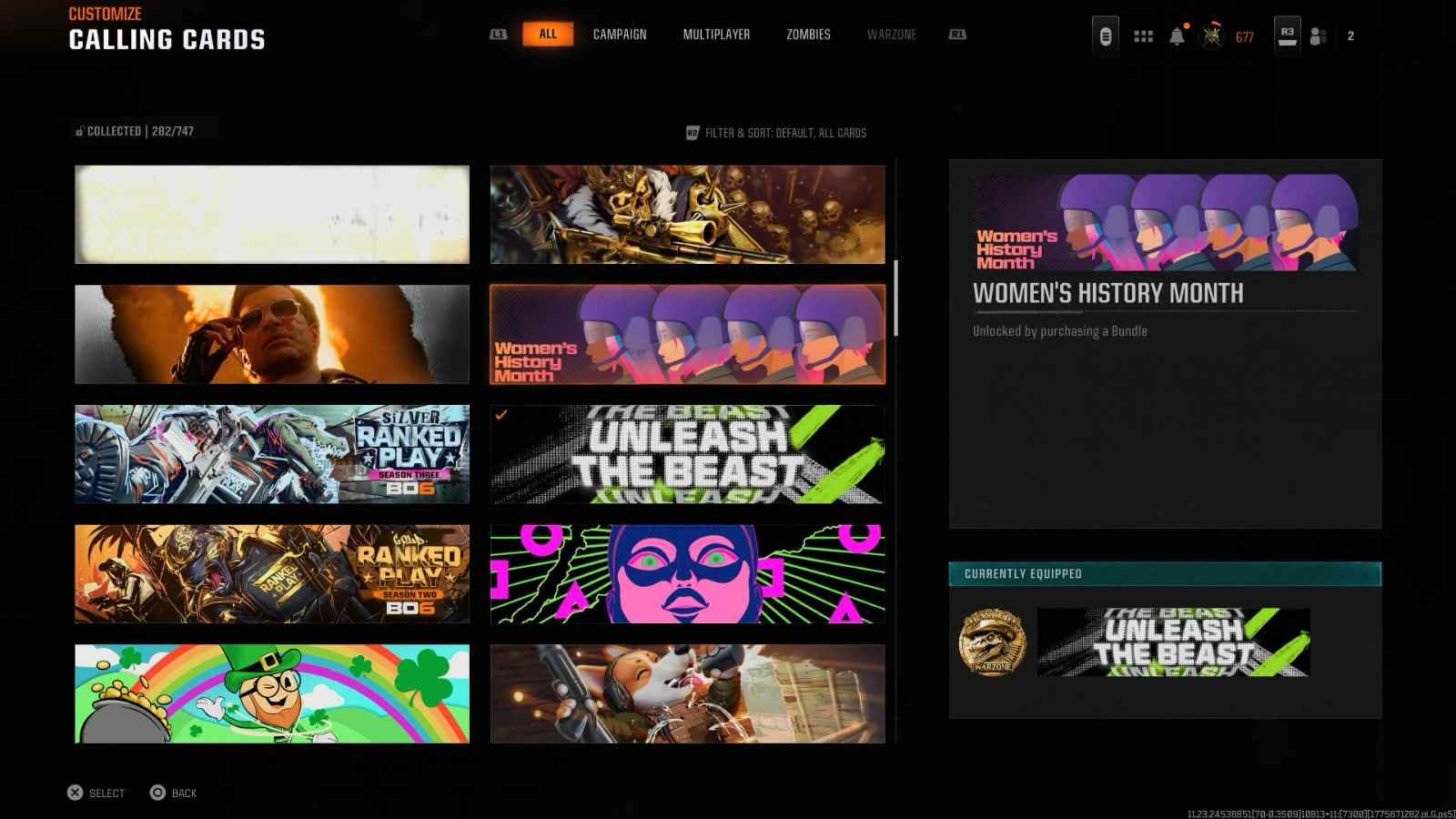1456x819 pixels.
Task: Click the options menu pill icon
Action: tap(1105, 36)
